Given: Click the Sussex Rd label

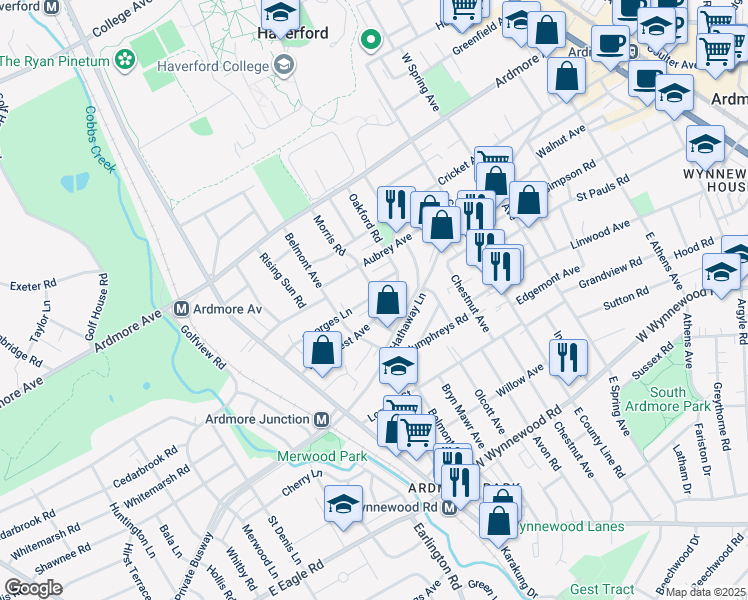Looking at the screenshot, I should pos(653,361).
